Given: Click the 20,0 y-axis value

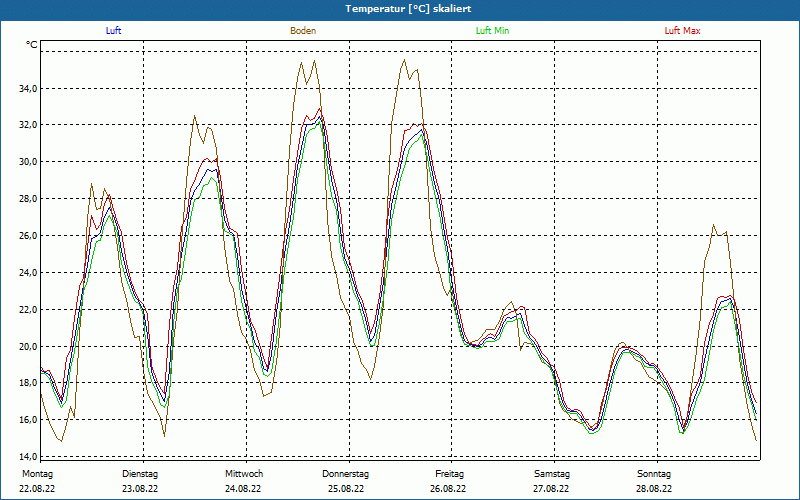Looking at the screenshot, I should tap(29, 346).
